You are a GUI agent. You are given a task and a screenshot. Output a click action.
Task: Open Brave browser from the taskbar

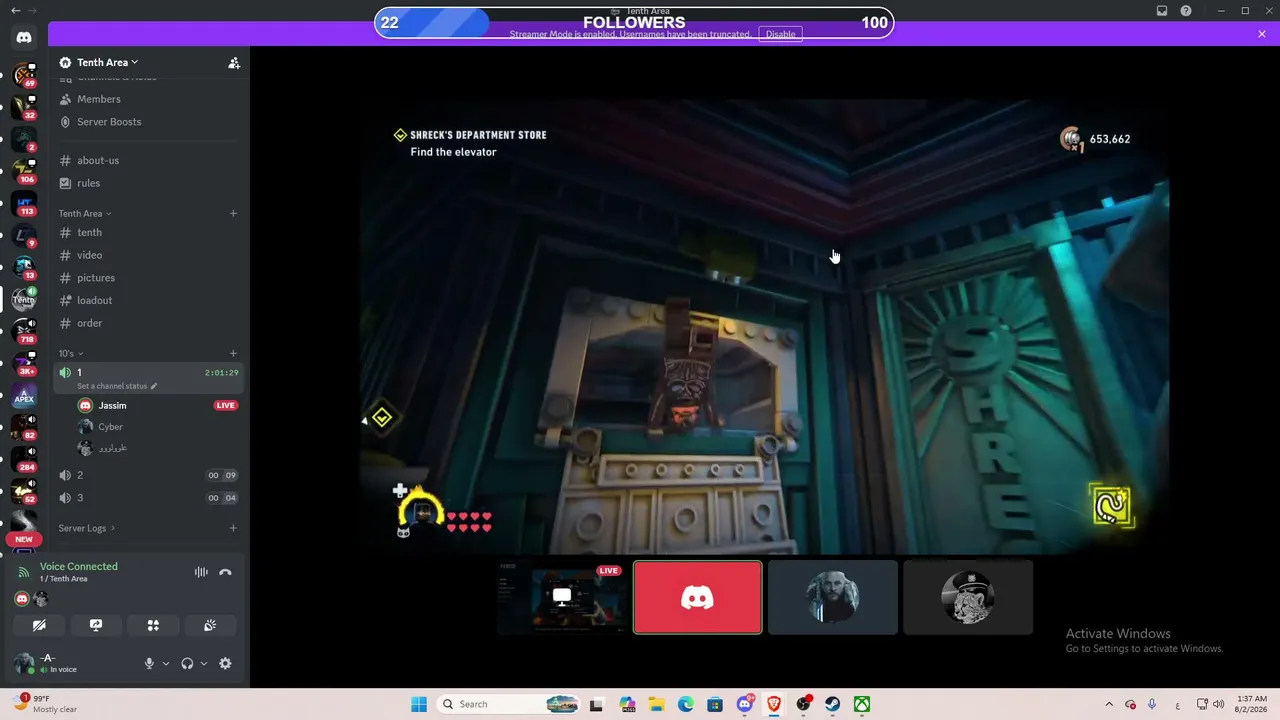point(774,704)
